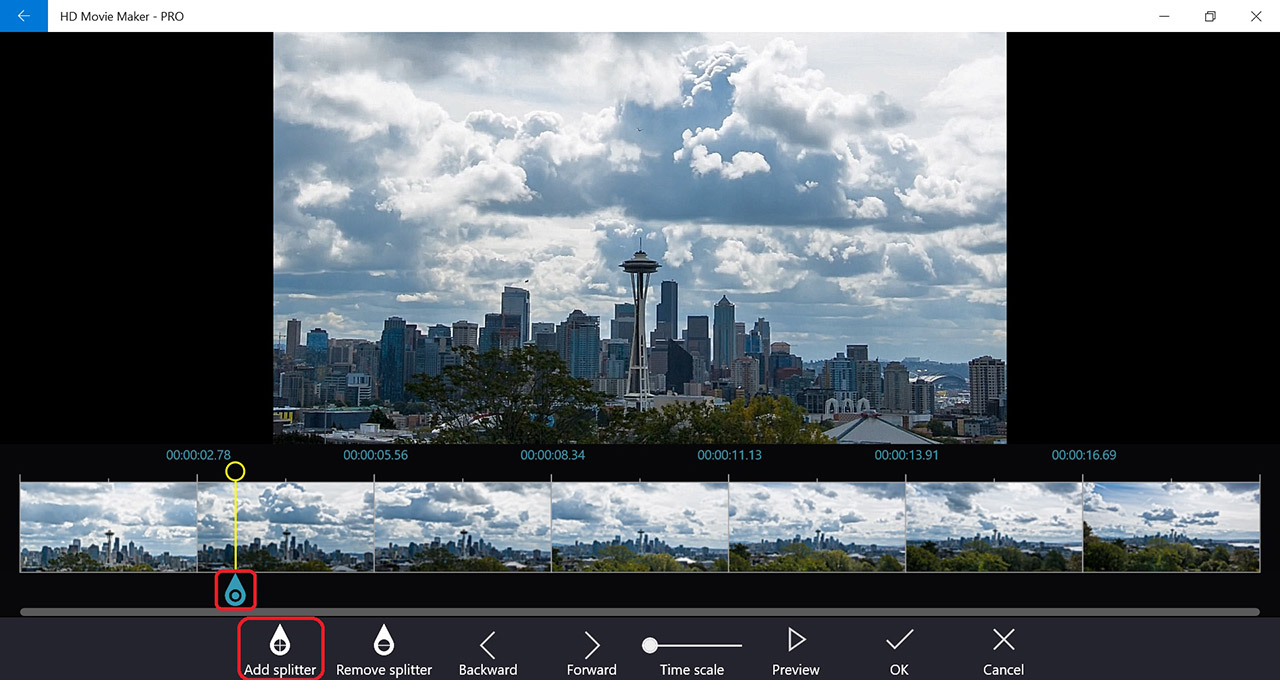This screenshot has width=1280, height=680.
Task: Select the first timeline thumbnail frame
Action: [x=108, y=527]
